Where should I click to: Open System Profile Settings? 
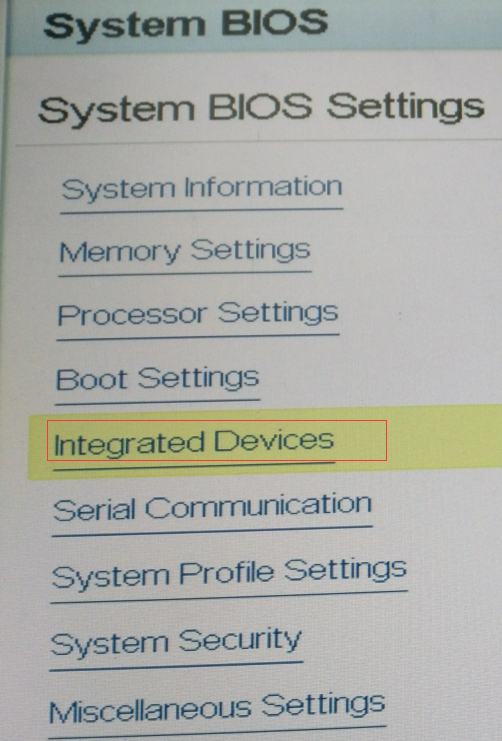tap(229, 573)
